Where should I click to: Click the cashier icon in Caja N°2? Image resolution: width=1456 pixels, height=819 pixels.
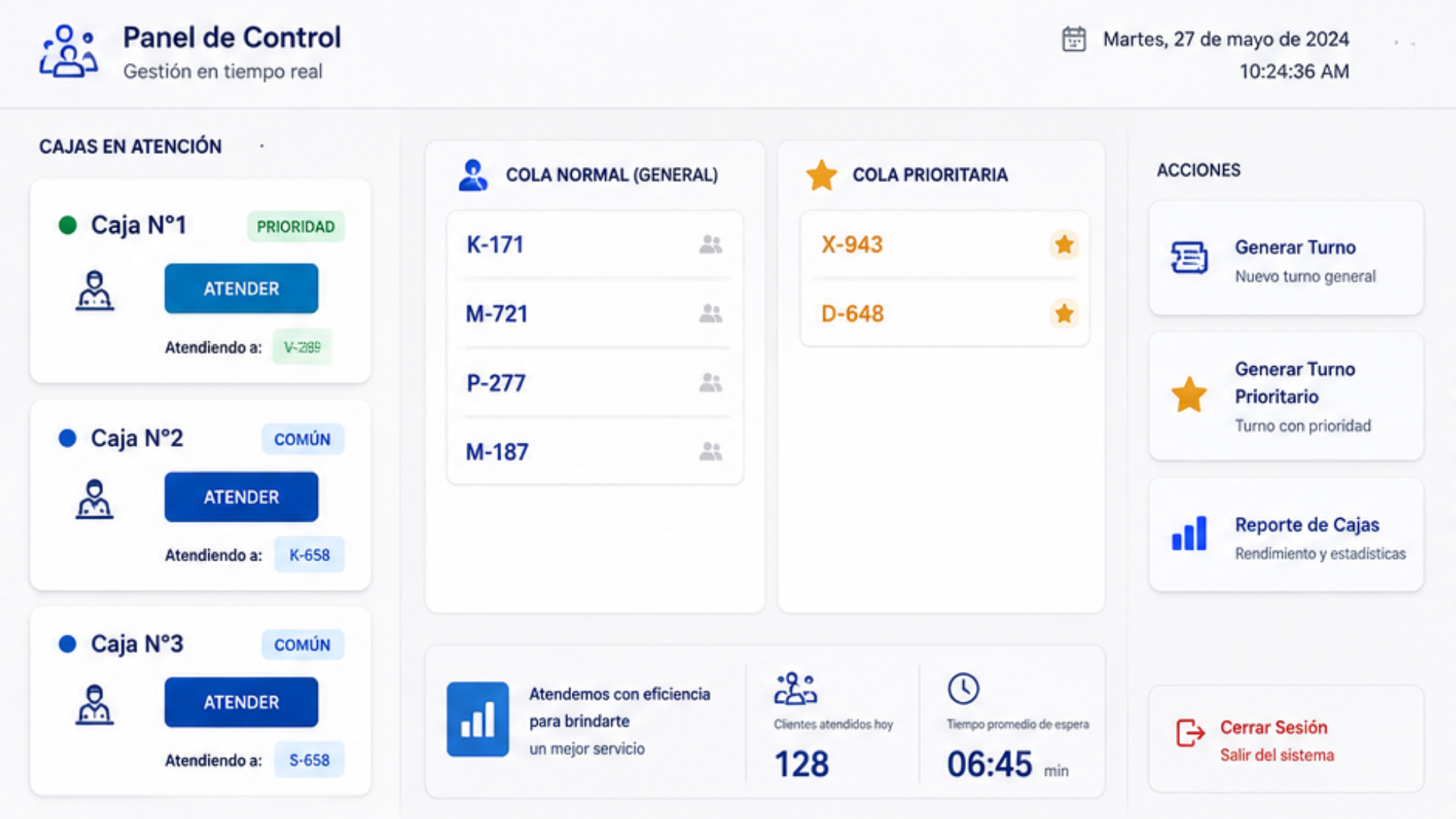[94, 499]
